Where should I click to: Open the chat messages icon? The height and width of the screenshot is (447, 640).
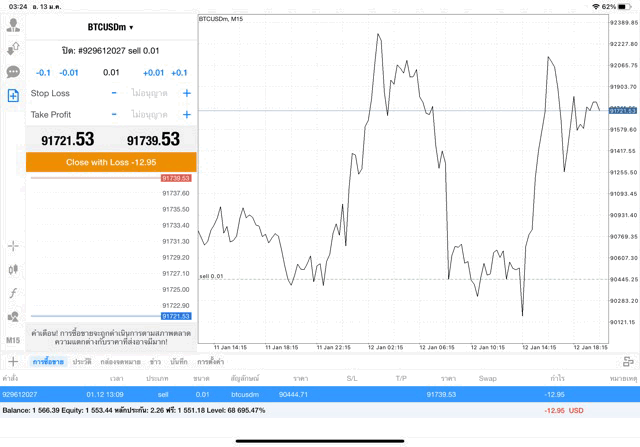pos(13,72)
